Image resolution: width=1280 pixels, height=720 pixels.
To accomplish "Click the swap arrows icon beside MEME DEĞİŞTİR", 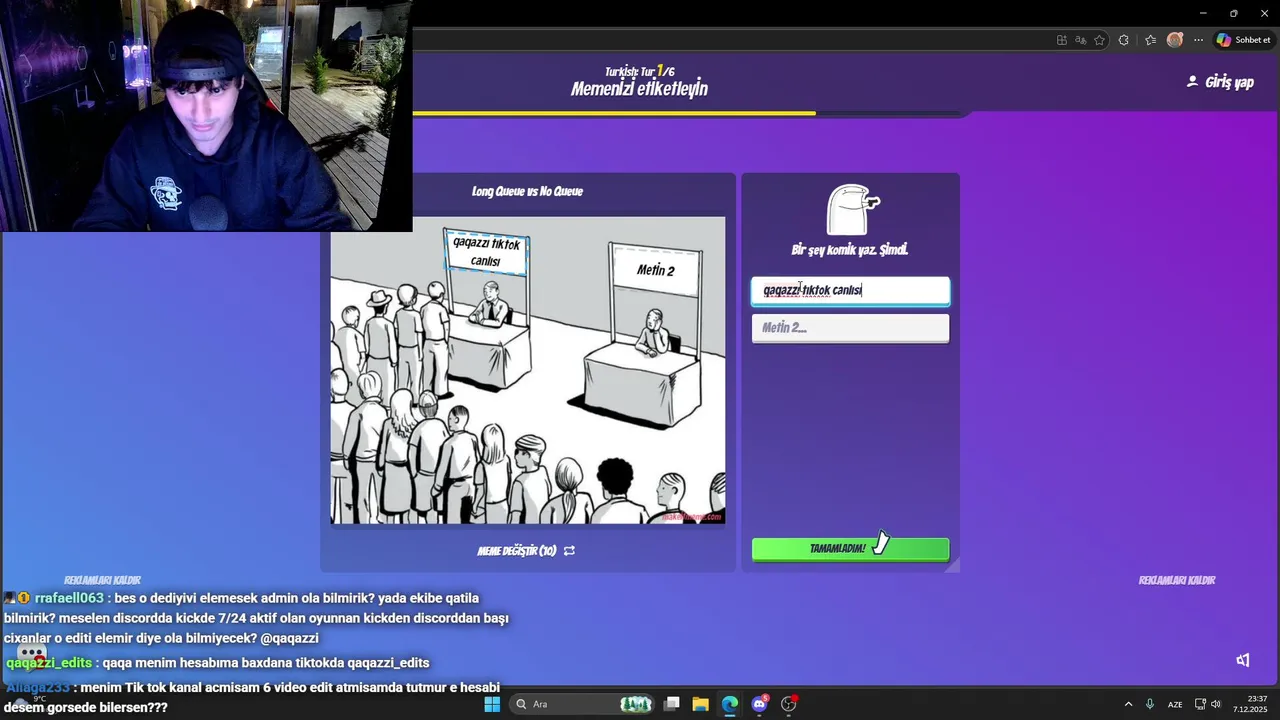I will [569, 551].
